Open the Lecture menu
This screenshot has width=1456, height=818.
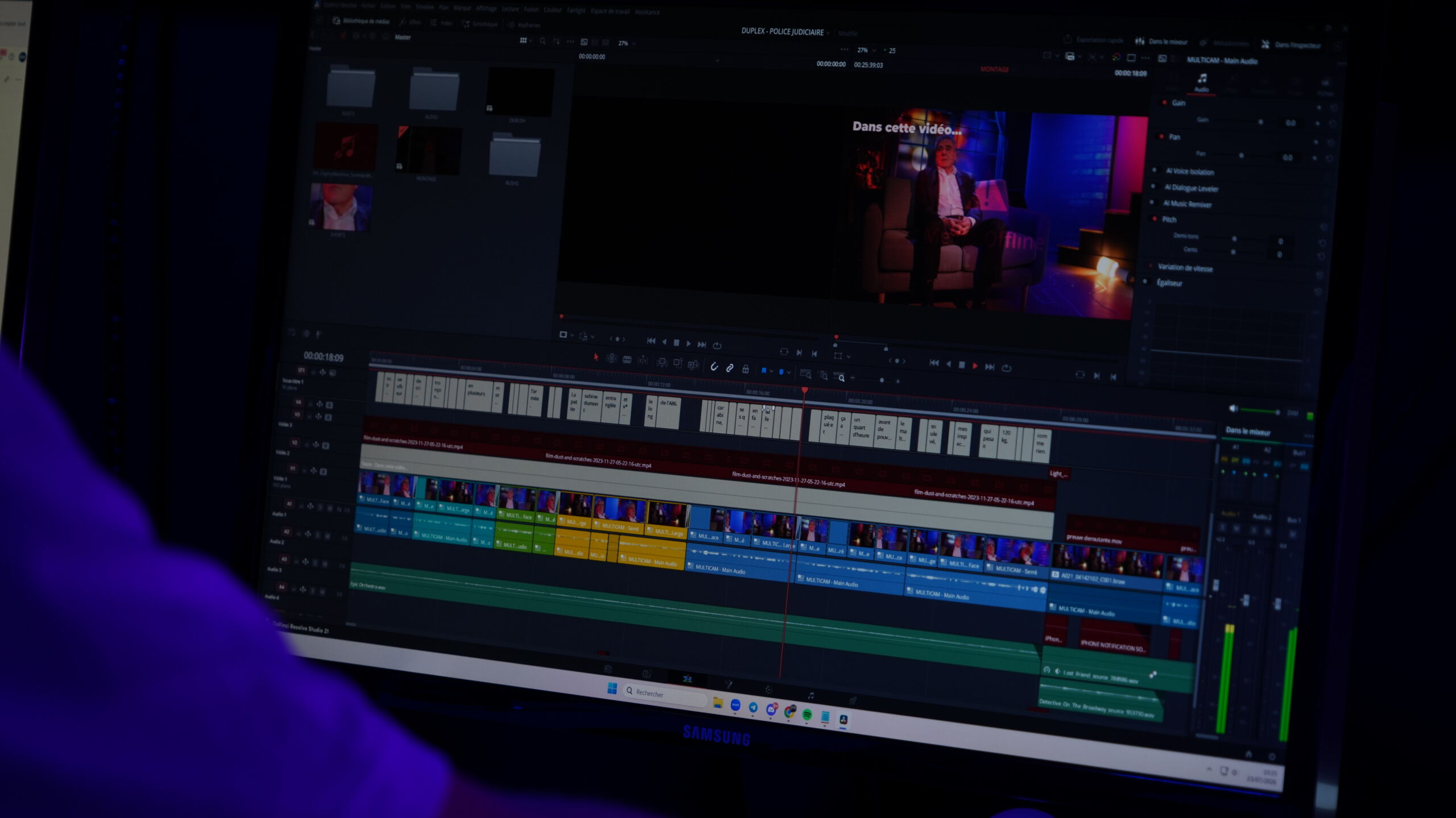[510, 9]
